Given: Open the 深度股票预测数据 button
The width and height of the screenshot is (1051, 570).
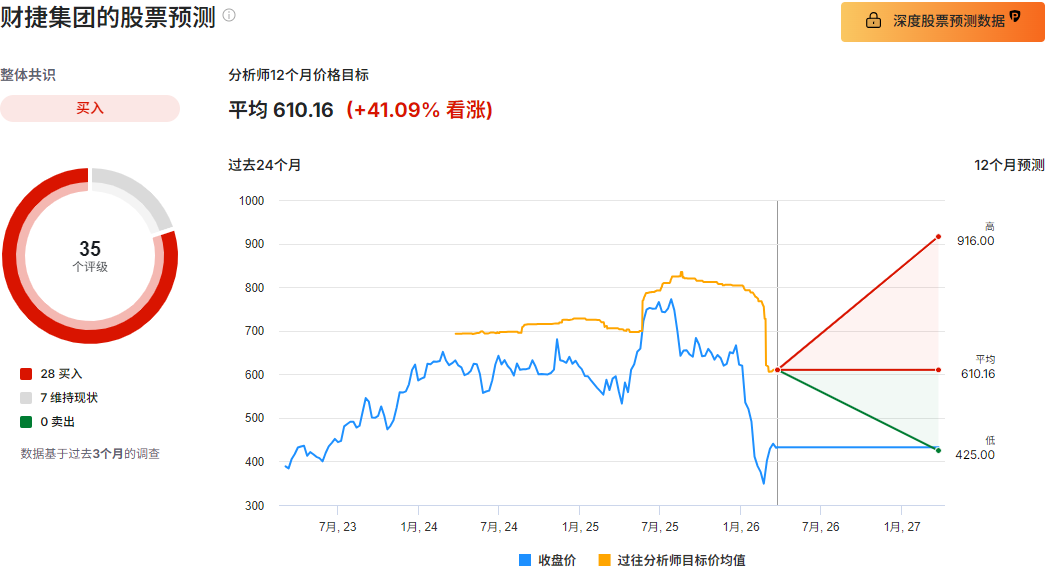Looking at the screenshot, I should (x=944, y=21).
